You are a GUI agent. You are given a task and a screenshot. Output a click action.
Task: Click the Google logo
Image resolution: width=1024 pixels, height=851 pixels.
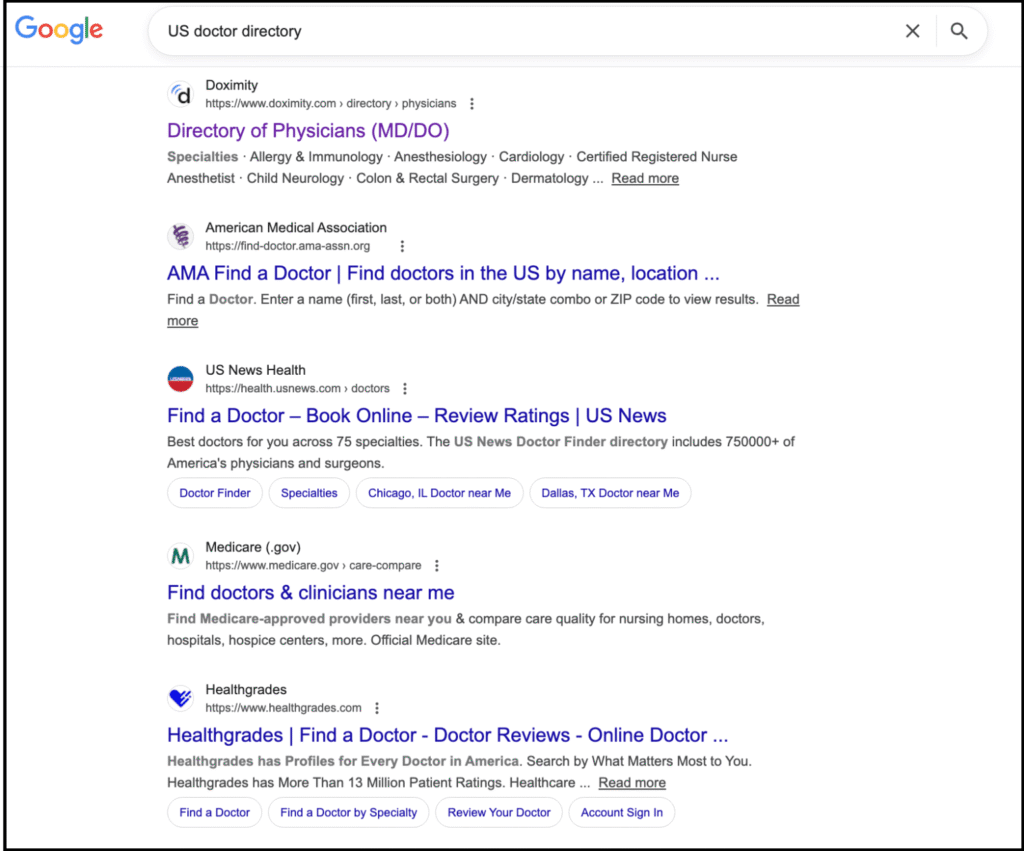coord(58,30)
